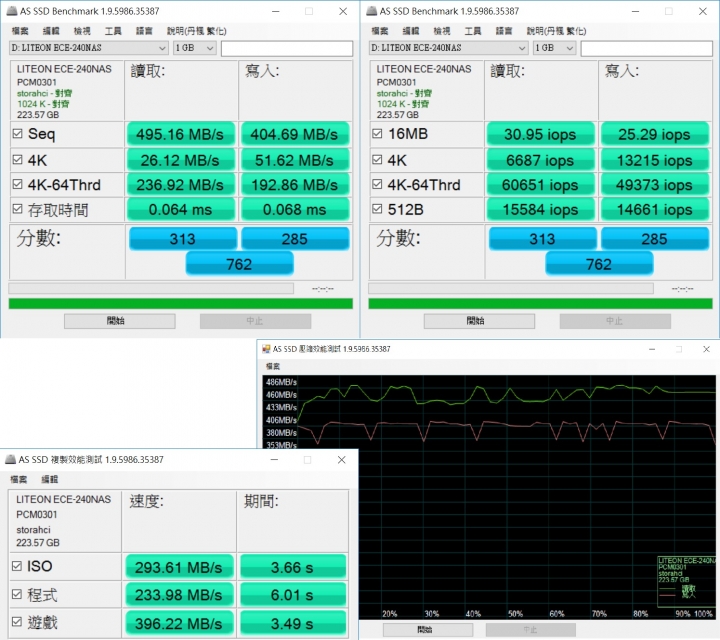Click the 14661 iops 512B write result
Viewport: 720px width, 640px height.
(655, 209)
